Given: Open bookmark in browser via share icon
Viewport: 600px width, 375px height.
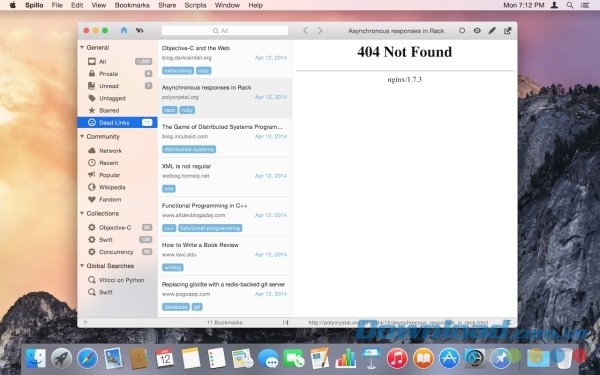Looking at the screenshot, I should coord(507,31).
